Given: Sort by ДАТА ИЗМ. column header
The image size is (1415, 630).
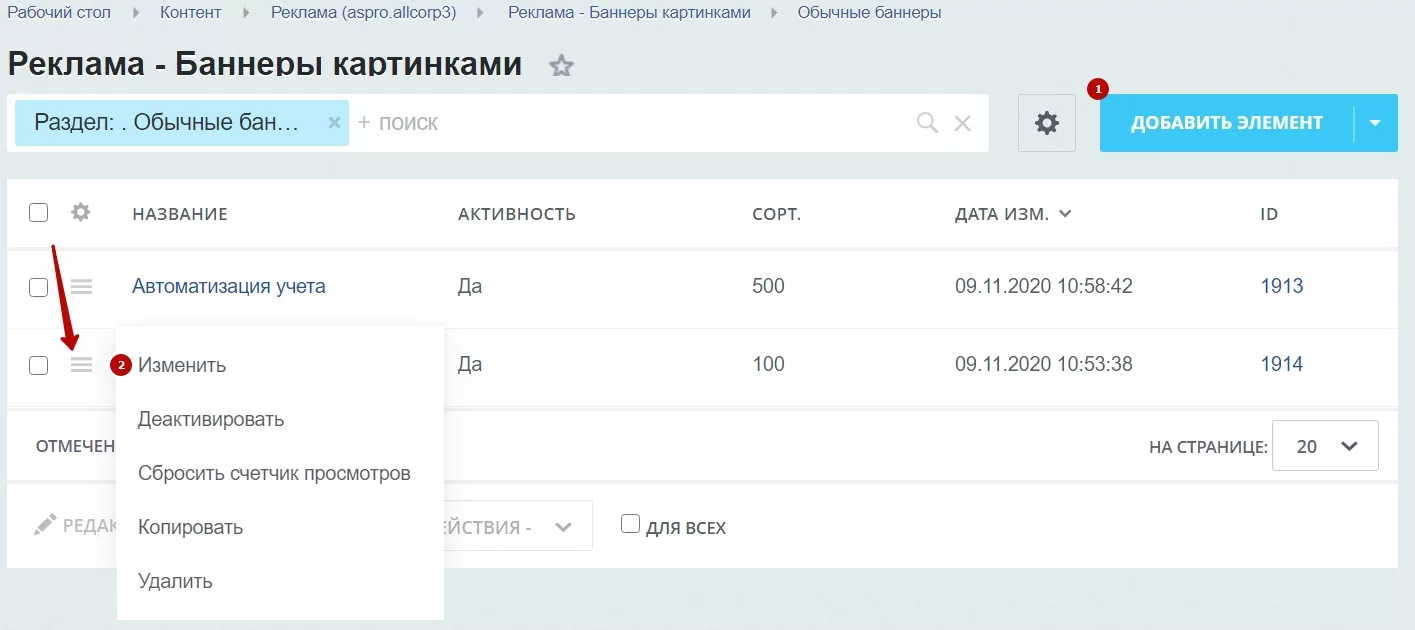Looking at the screenshot, I should (1012, 214).
